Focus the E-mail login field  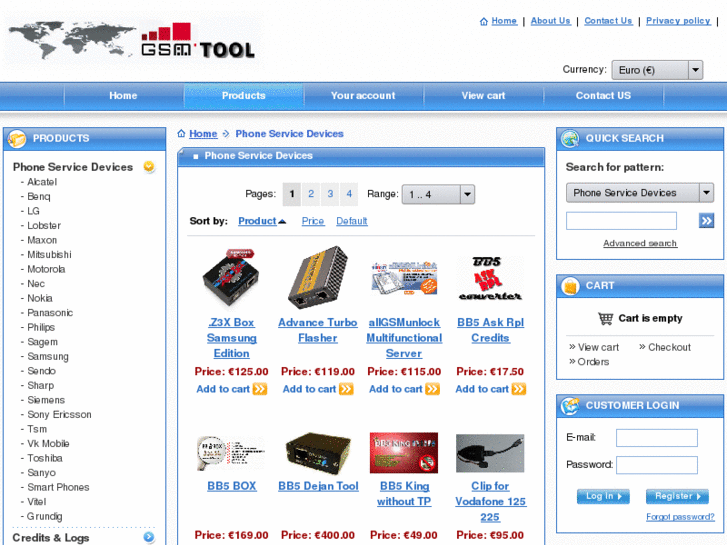[x=657, y=437]
